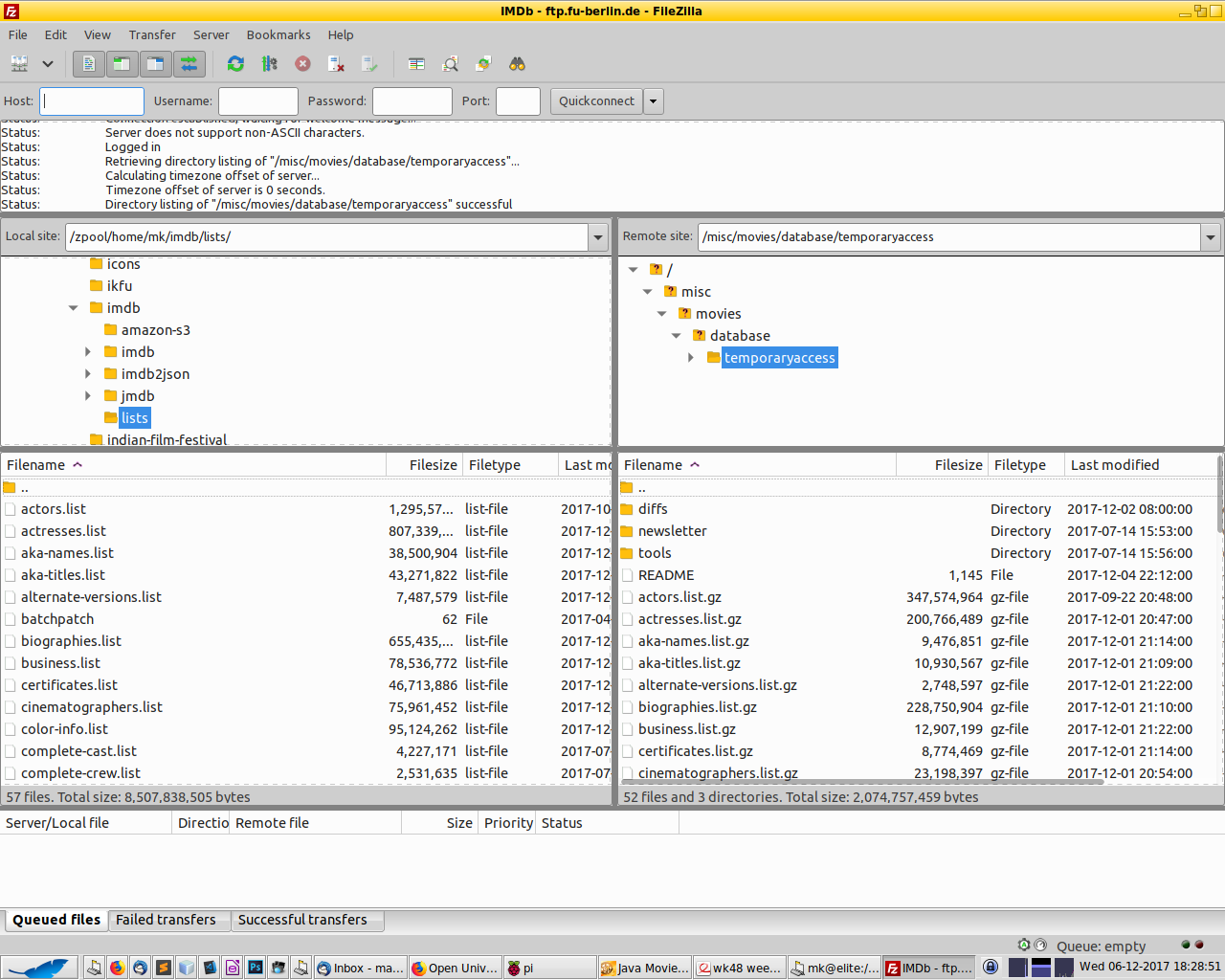Select local file color-info.list

306,729
